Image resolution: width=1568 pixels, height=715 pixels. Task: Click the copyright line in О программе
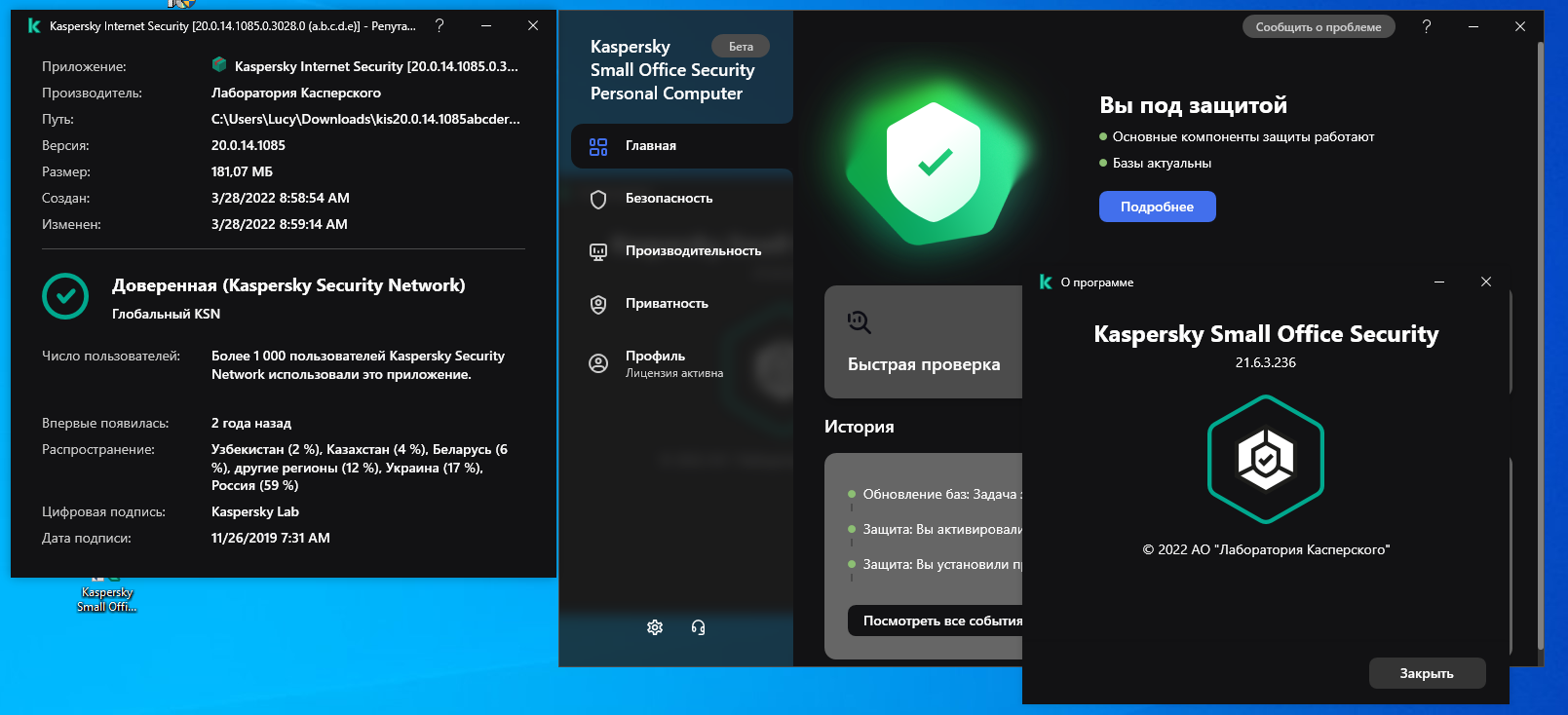1266,549
